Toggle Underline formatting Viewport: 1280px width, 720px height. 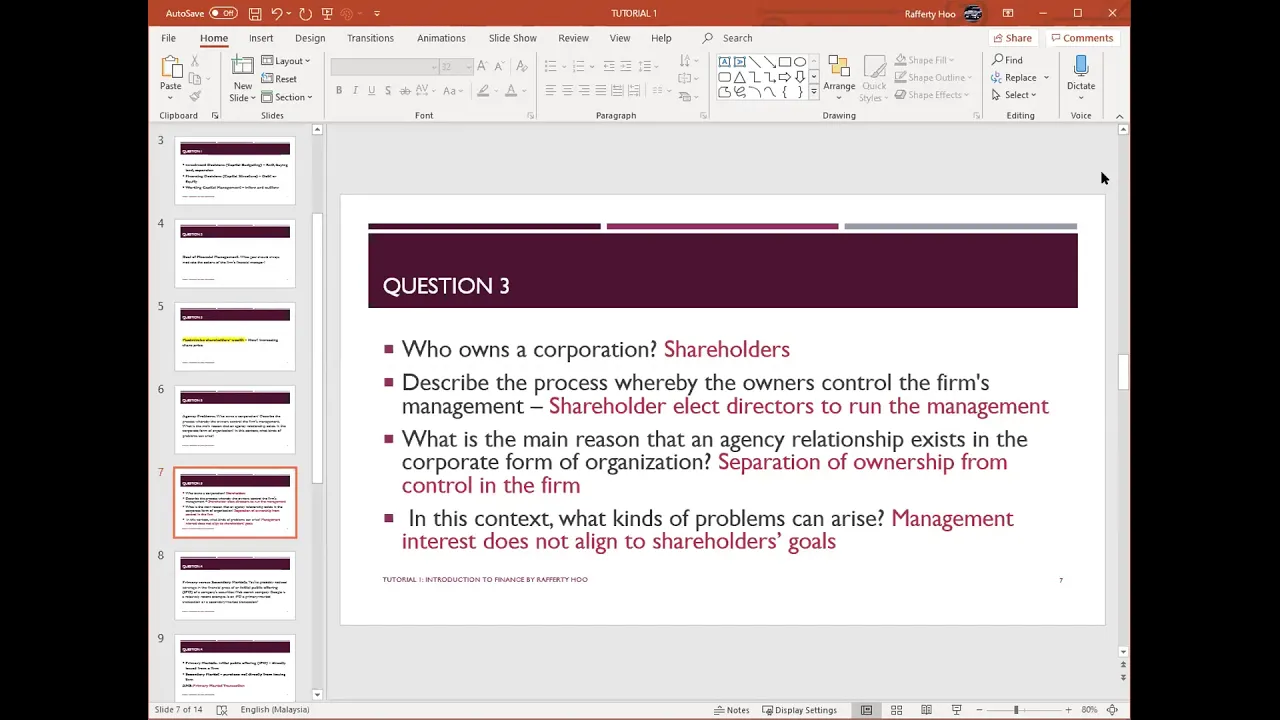click(x=372, y=91)
